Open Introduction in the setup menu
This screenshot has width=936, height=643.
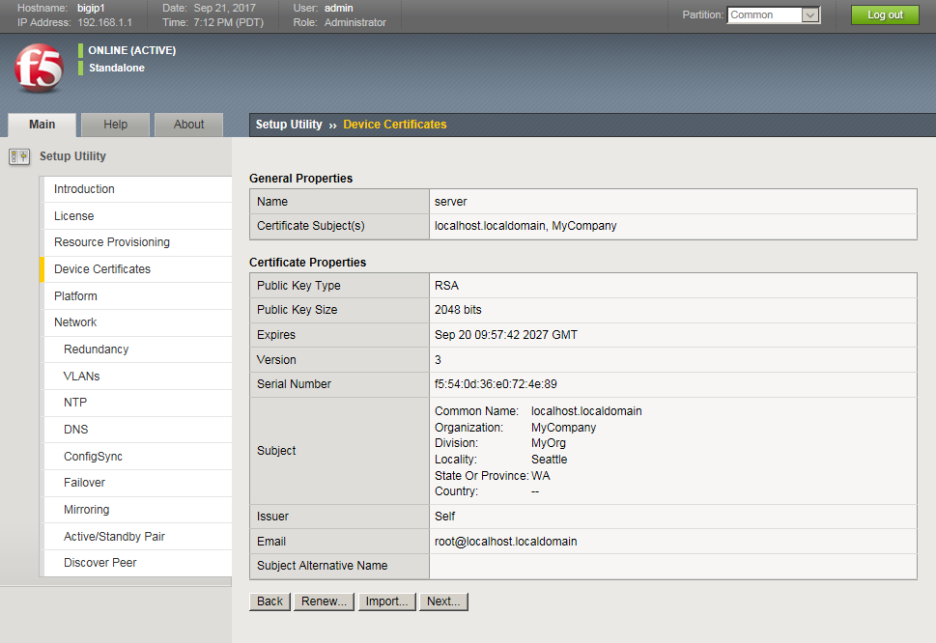(84, 189)
